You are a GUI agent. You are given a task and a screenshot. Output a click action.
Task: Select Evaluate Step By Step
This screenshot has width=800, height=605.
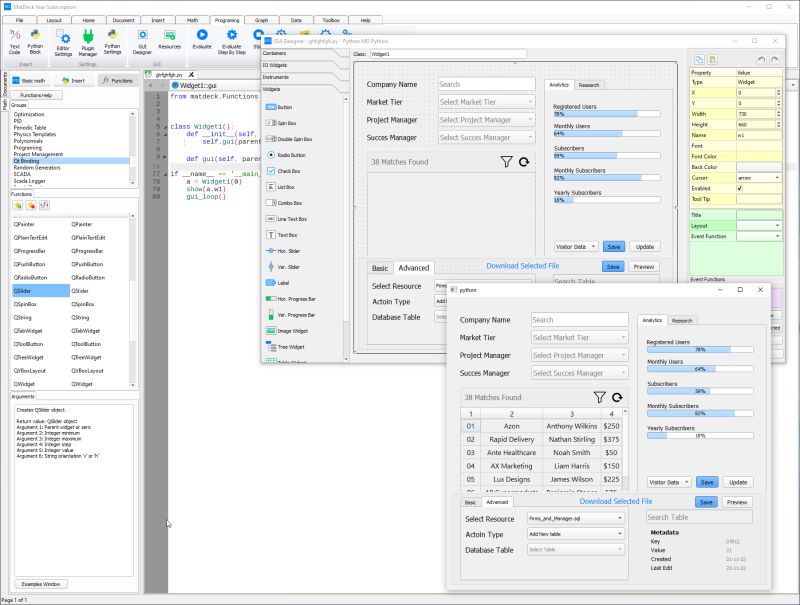(233, 42)
